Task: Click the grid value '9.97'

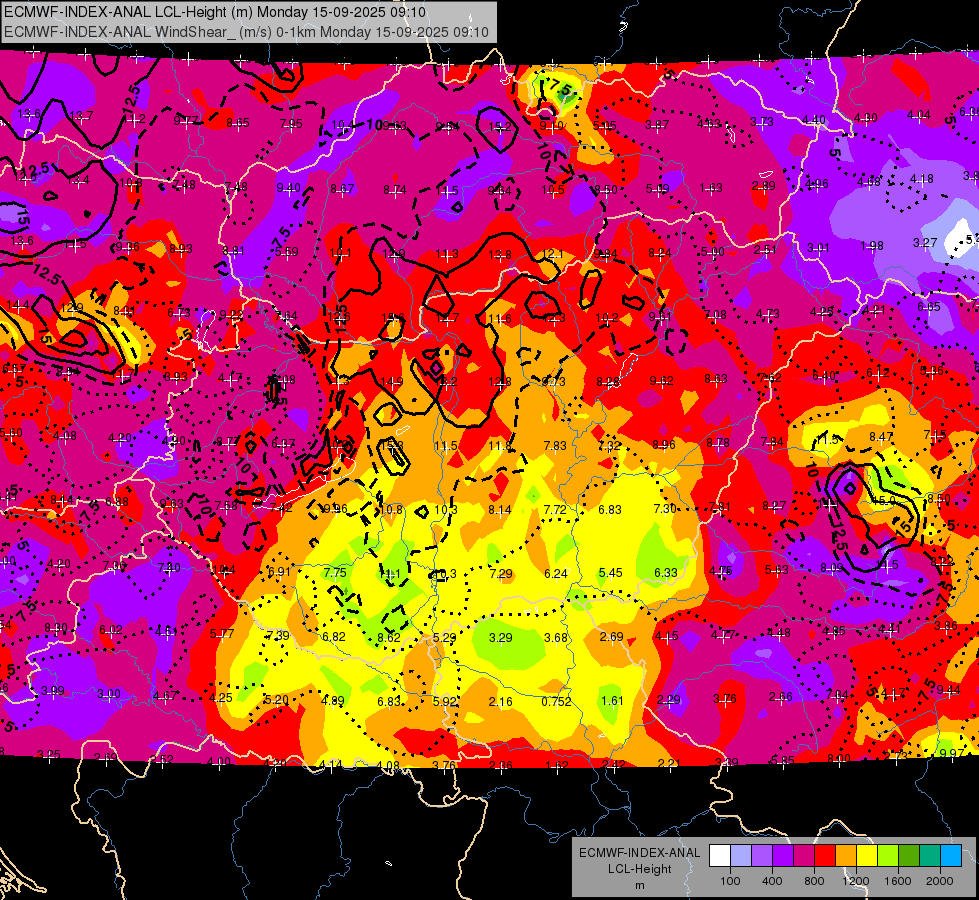Action: (x=952, y=753)
